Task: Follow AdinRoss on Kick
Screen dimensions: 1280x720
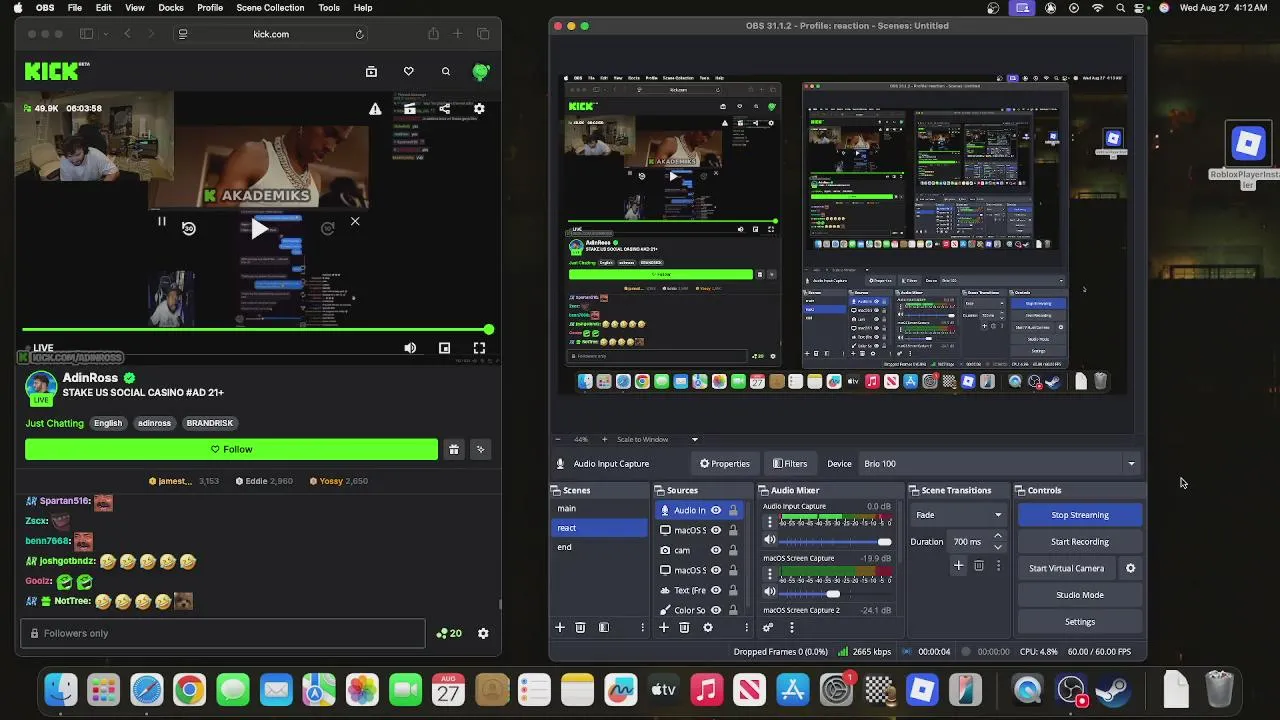Action: tap(231, 450)
